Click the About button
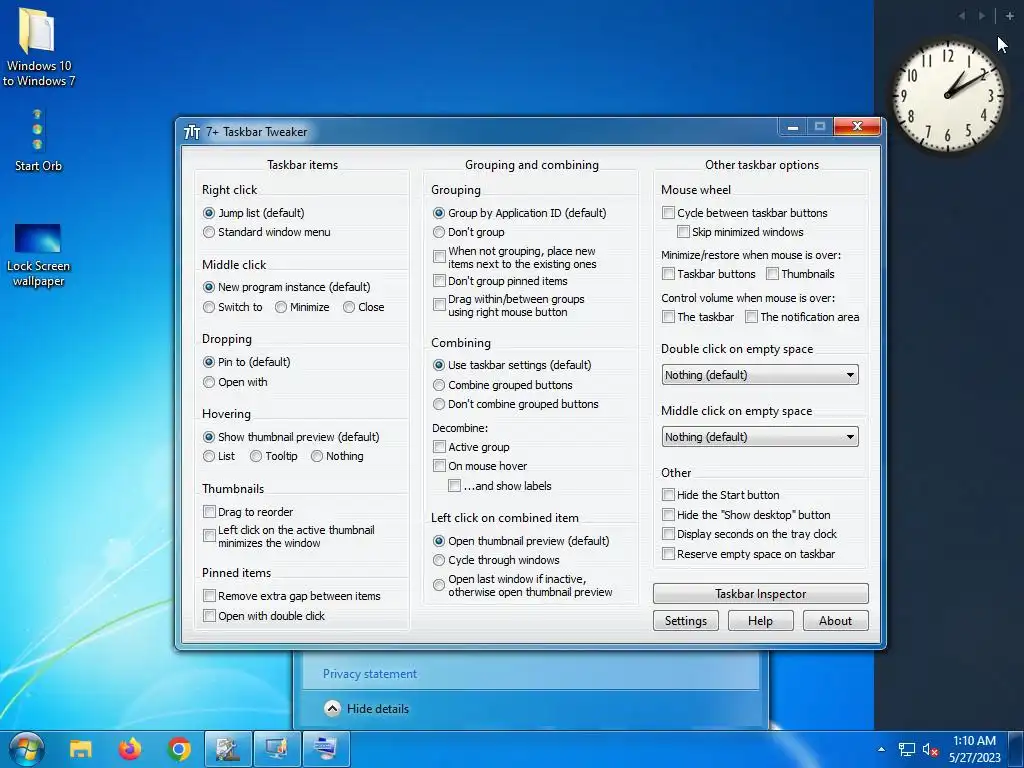This screenshot has width=1024, height=768. pos(835,620)
